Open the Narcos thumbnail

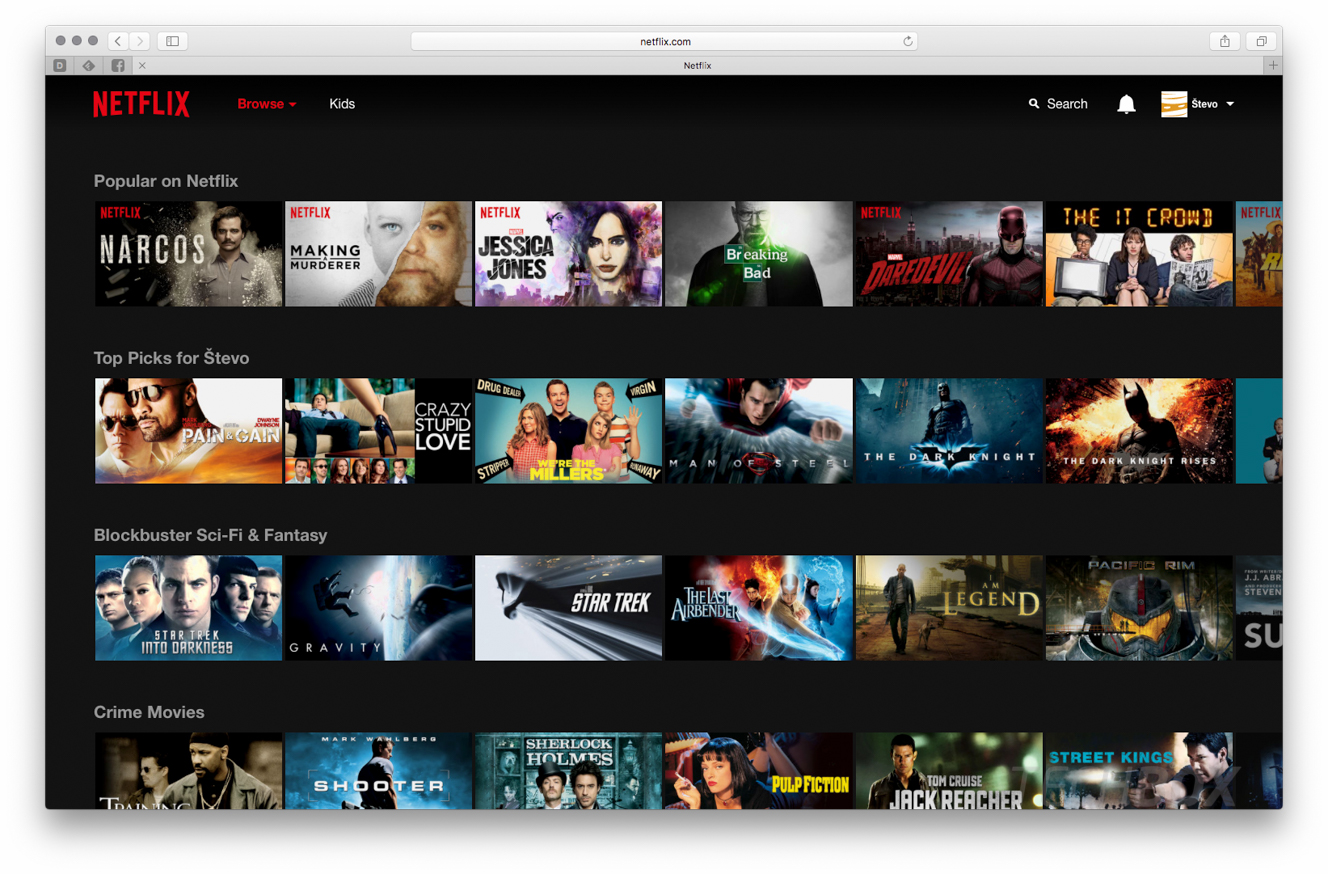tap(188, 254)
